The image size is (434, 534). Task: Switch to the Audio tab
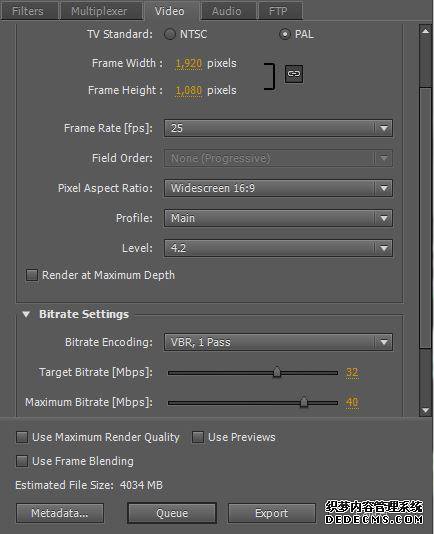(227, 11)
